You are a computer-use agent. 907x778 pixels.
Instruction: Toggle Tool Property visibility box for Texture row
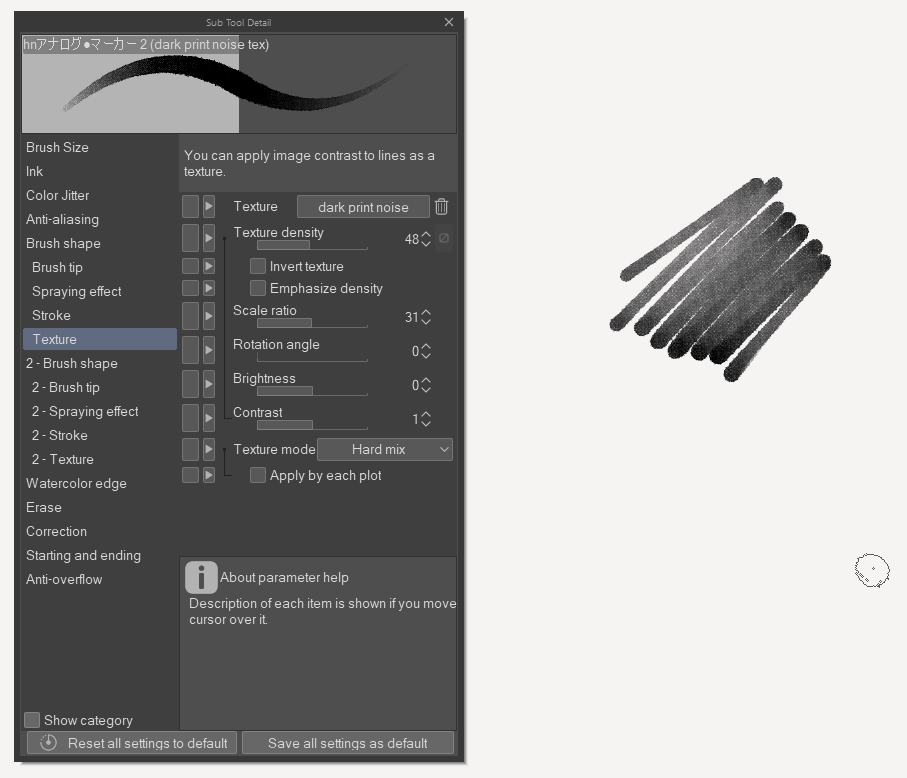point(190,207)
